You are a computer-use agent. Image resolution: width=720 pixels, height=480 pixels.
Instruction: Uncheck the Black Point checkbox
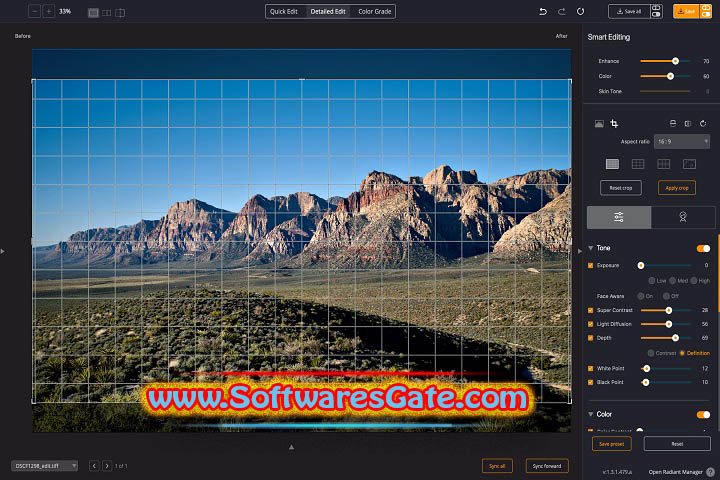591,382
